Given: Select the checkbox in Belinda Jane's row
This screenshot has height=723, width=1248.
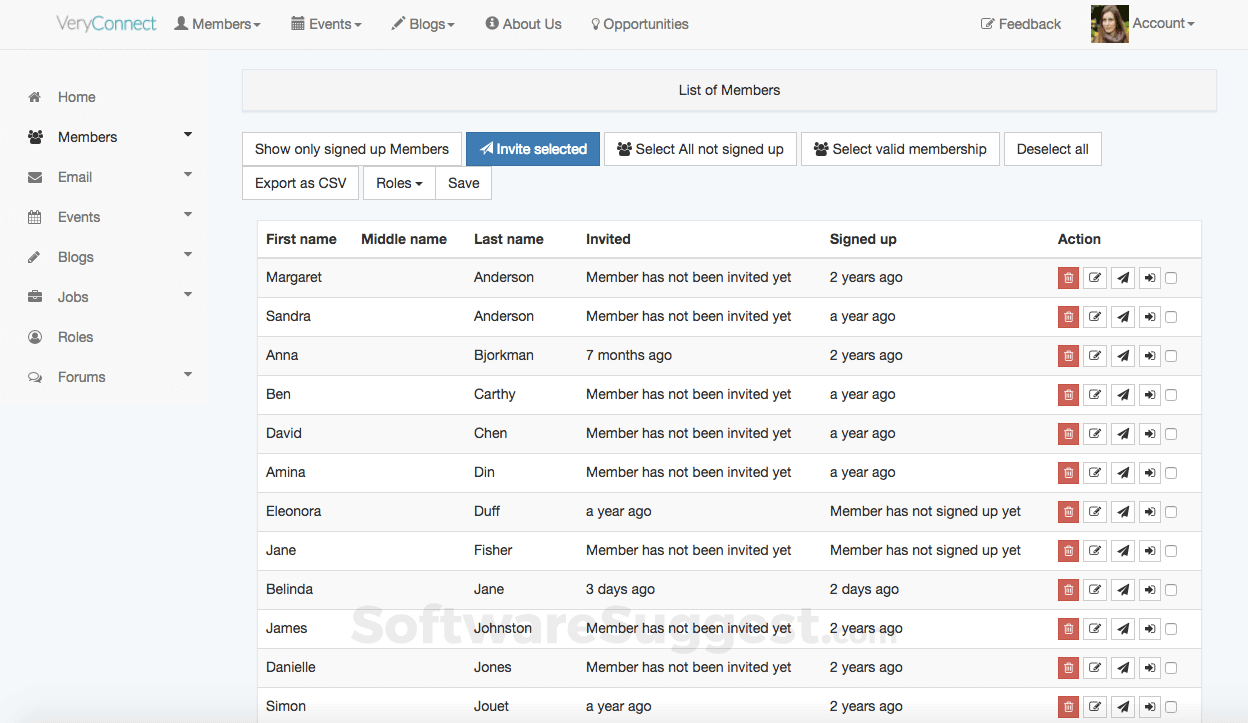Looking at the screenshot, I should pyautogui.click(x=1171, y=590).
